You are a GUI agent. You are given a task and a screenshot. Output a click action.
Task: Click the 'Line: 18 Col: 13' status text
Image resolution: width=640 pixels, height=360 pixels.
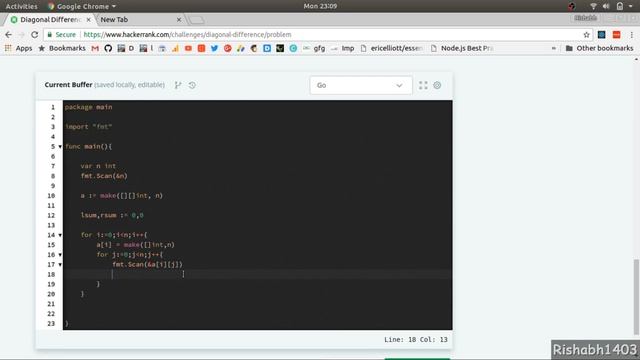[x=416, y=340]
